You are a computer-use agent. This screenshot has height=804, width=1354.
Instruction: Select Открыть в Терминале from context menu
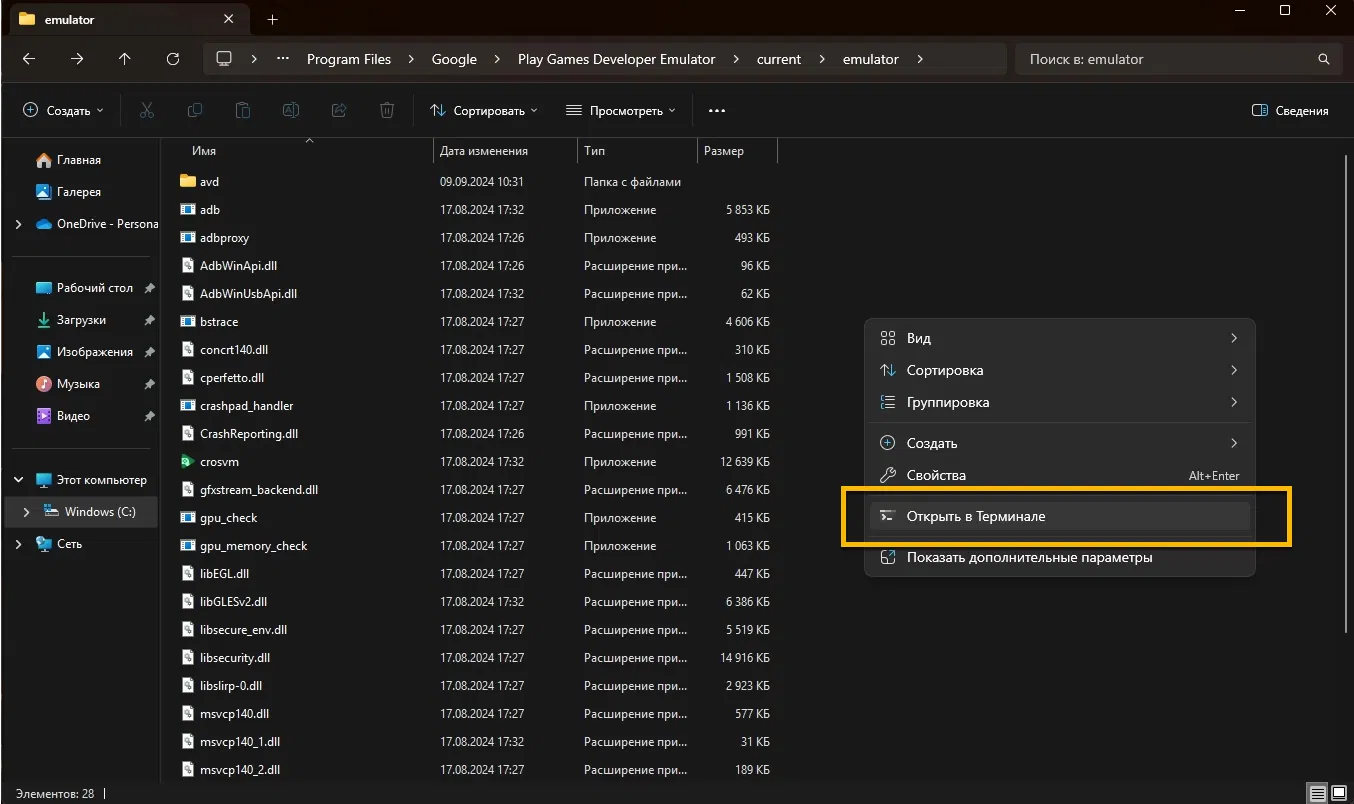(975, 516)
